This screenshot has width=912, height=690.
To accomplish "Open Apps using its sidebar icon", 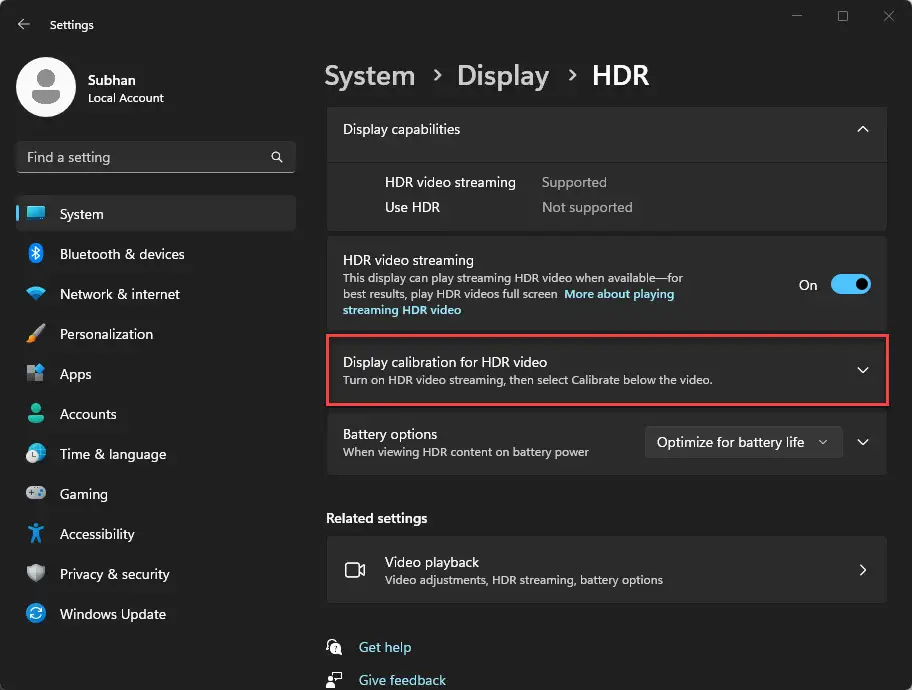I will click(x=37, y=374).
